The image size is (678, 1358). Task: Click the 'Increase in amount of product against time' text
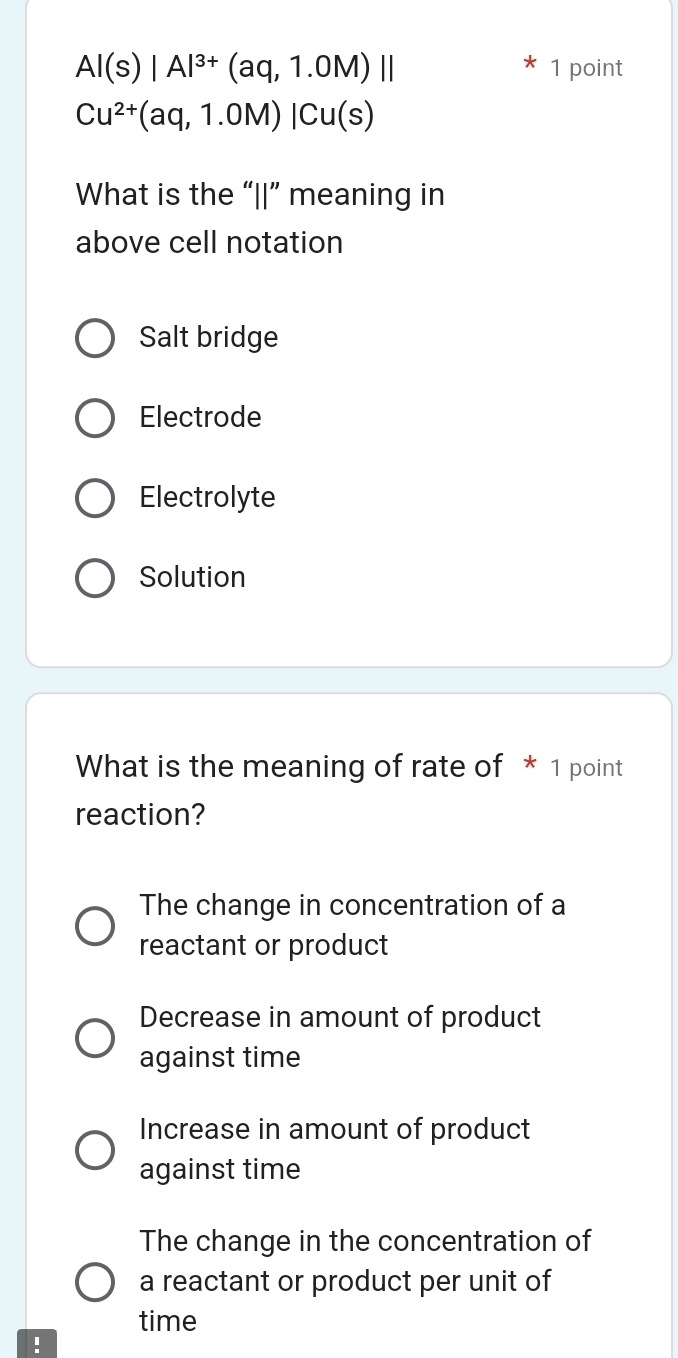click(335, 1149)
